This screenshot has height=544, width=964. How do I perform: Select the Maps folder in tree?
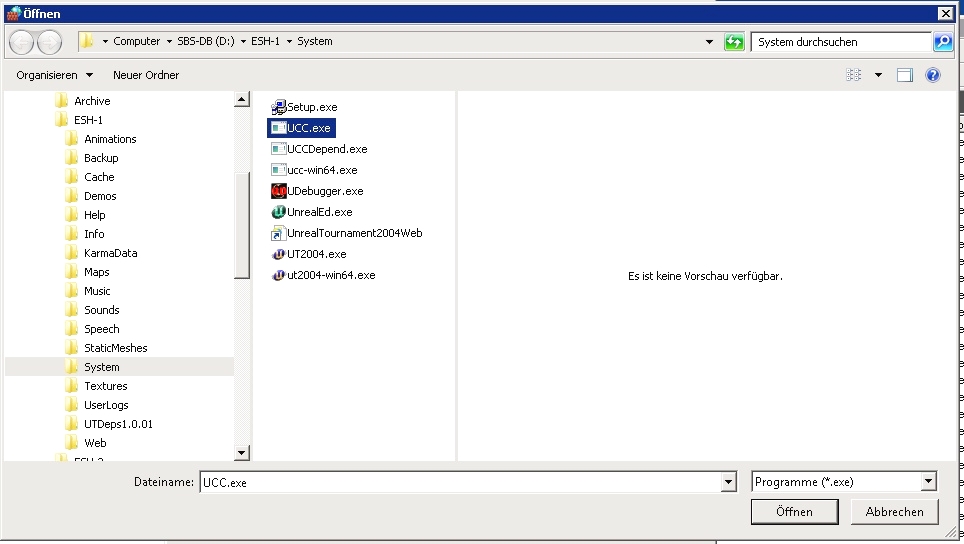click(97, 272)
